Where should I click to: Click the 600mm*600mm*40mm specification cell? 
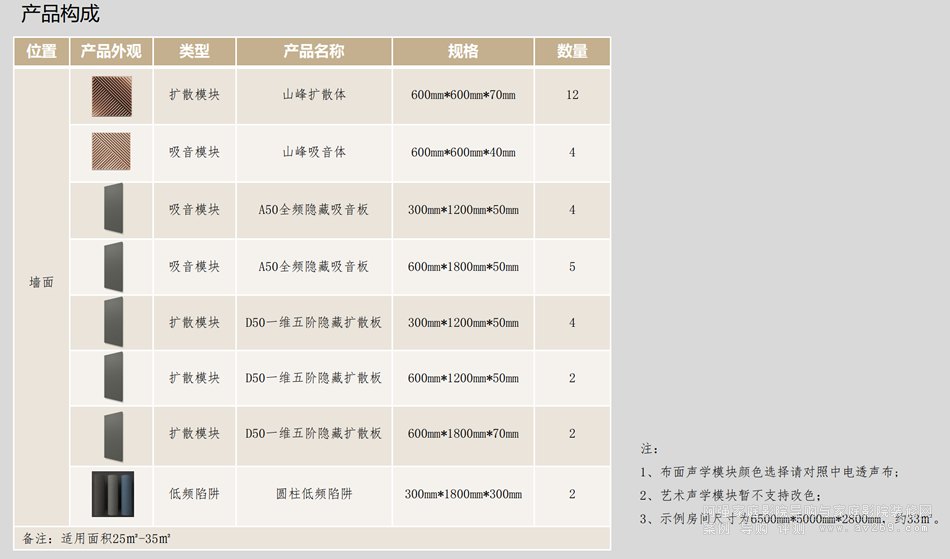click(x=463, y=153)
